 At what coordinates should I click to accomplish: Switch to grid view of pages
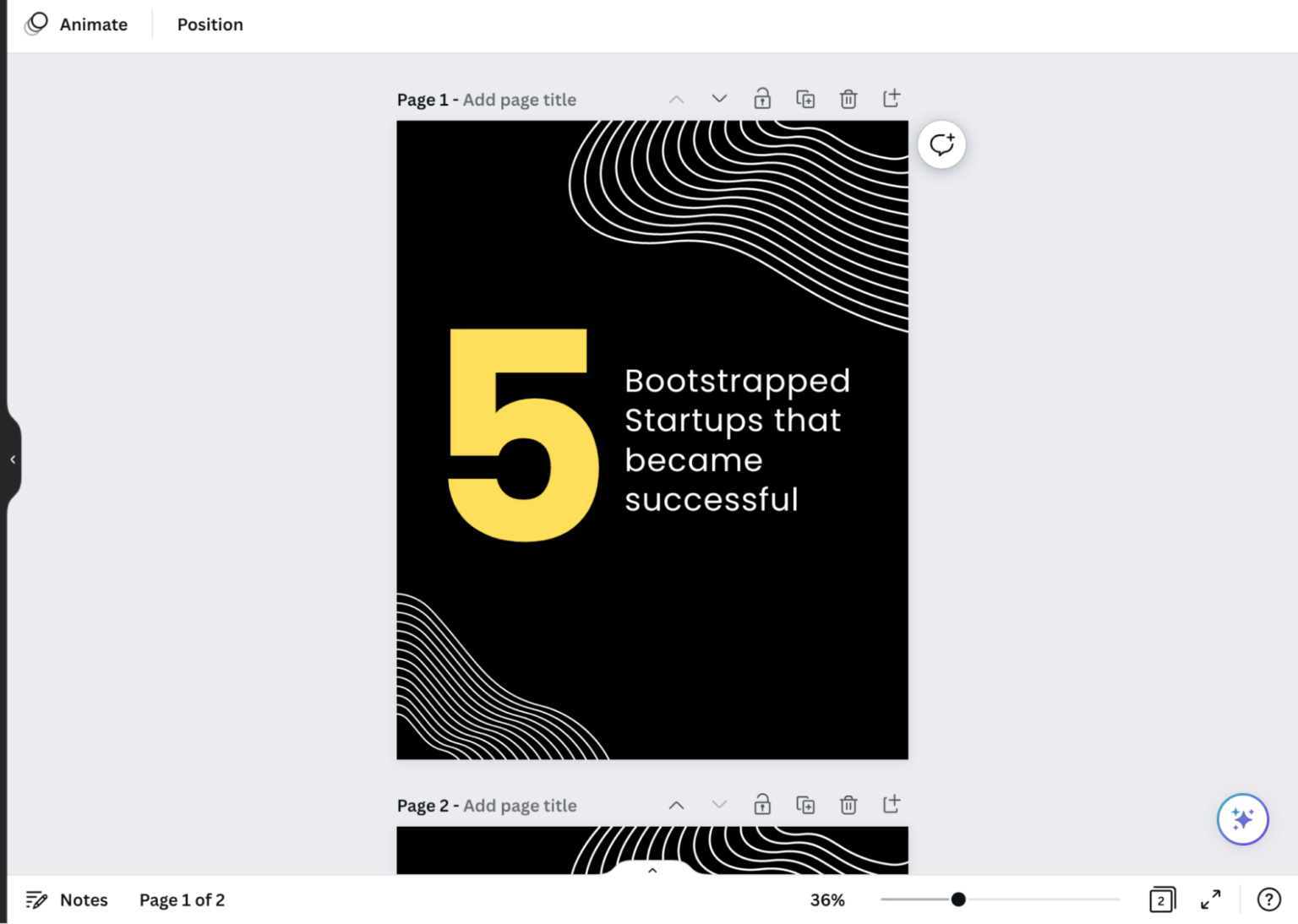pyautogui.click(x=1162, y=900)
